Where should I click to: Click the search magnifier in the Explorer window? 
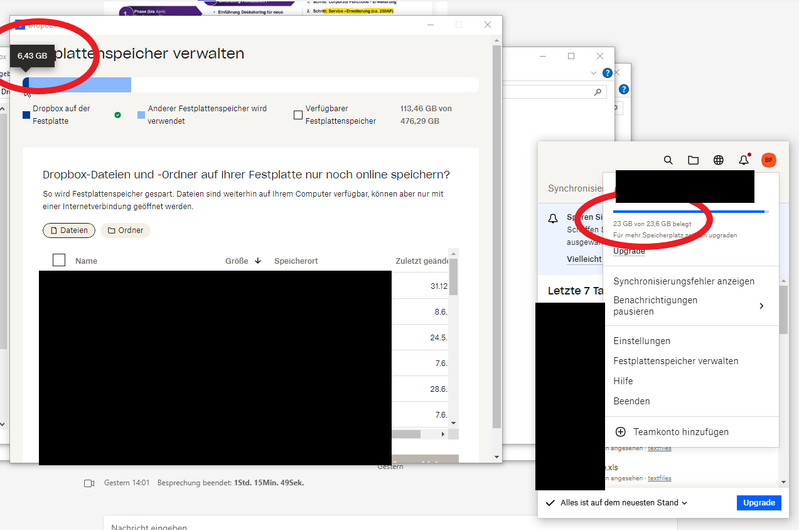(x=598, y=92)
